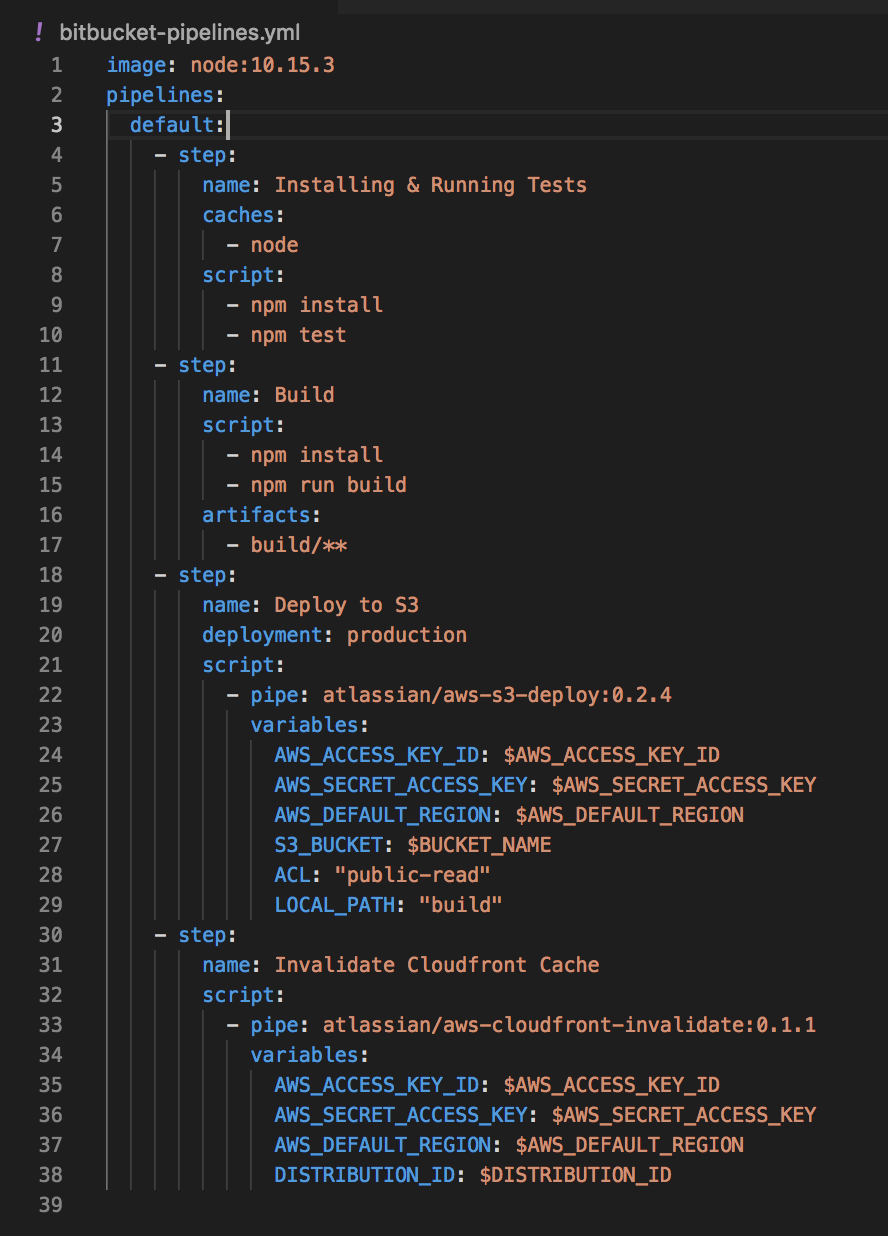Click the Deploy to S3 step name
888x1236 pixels.
click(346, 605)
